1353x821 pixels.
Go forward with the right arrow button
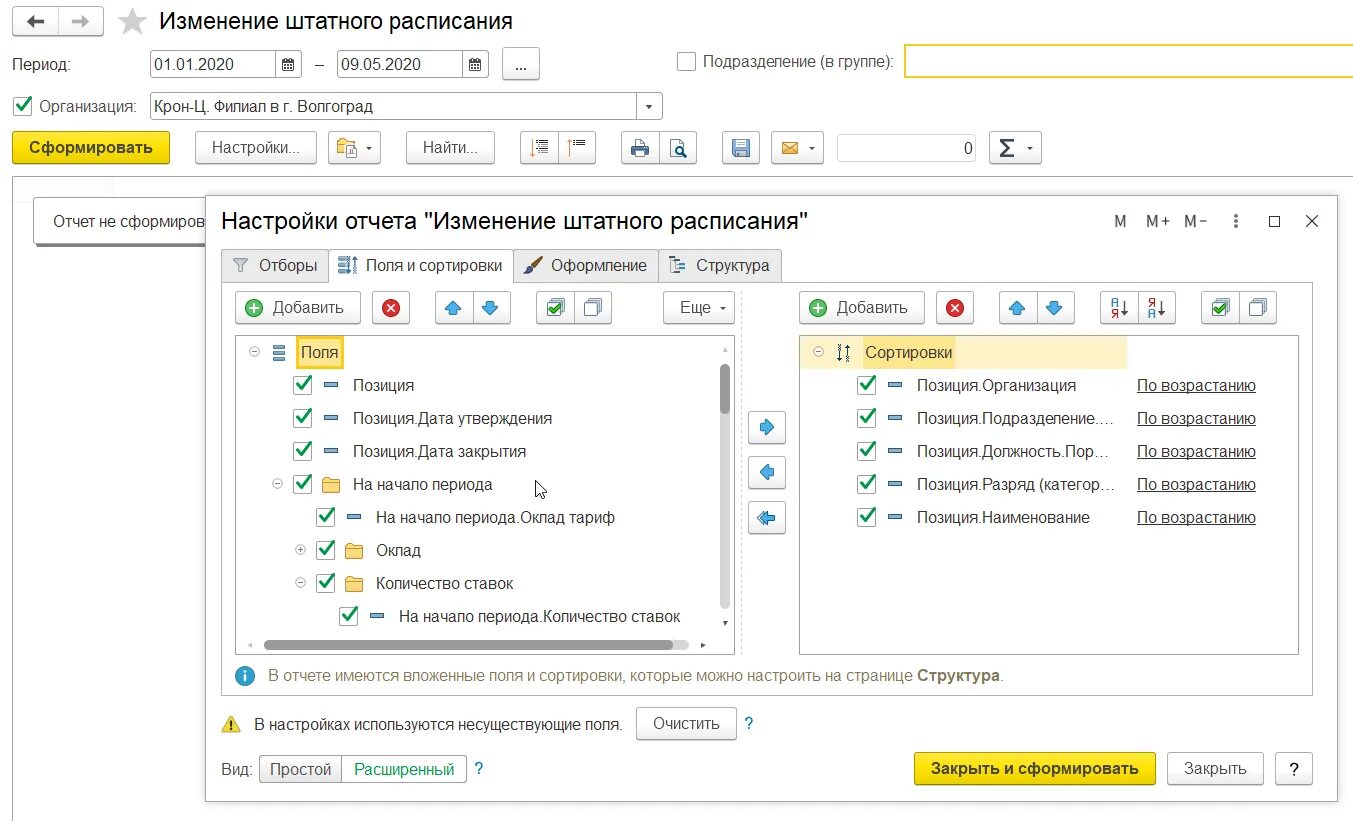pyautogui.click(x=82, y=21)
